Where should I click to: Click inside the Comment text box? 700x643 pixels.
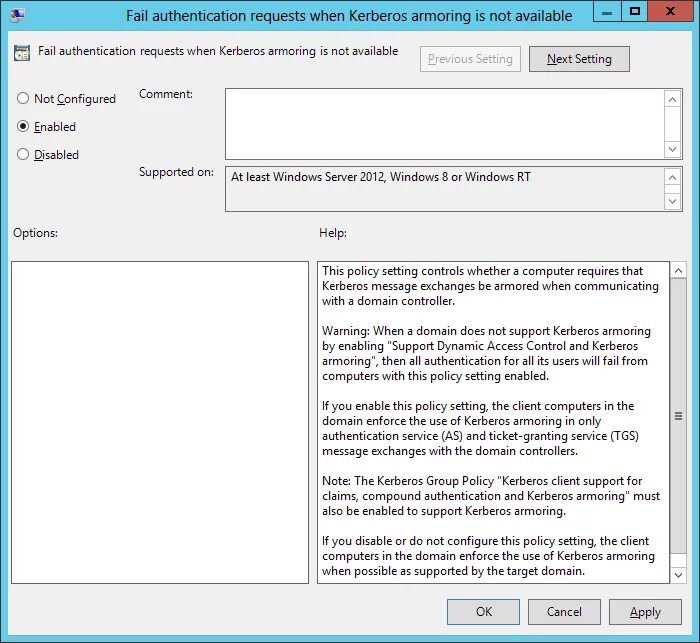point(445,124)
